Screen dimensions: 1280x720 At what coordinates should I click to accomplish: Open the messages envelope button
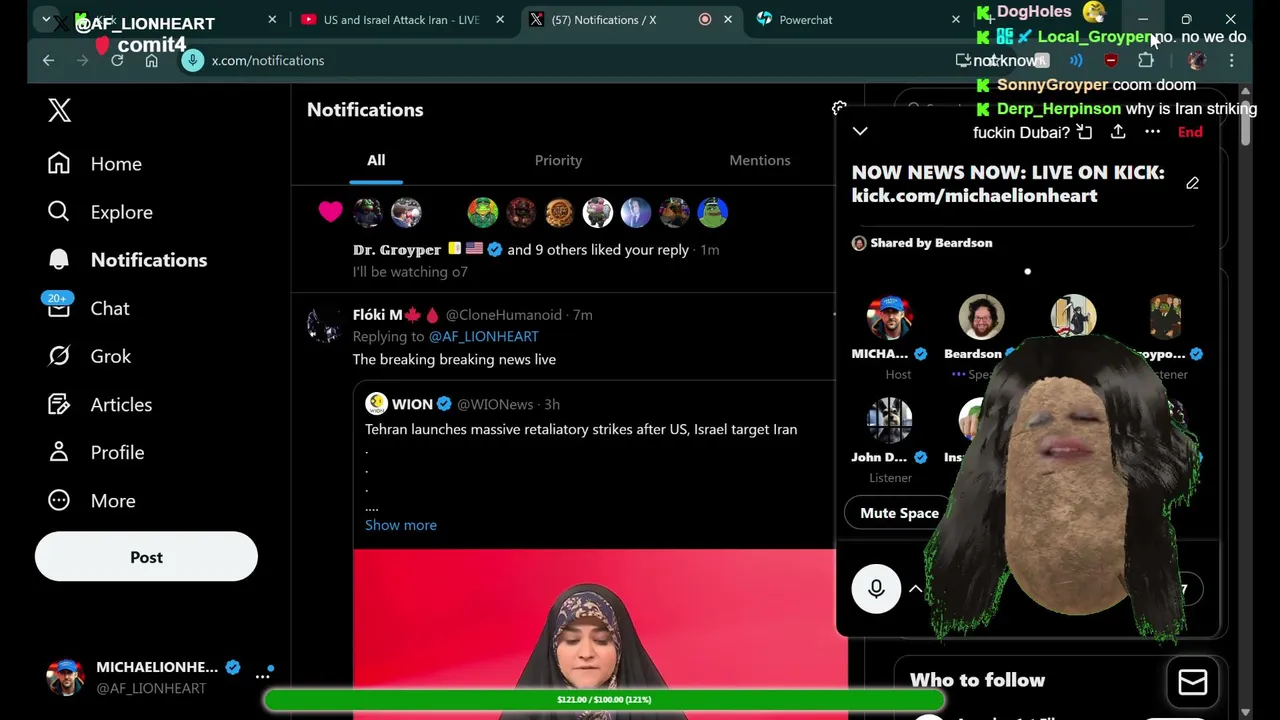[x=1193, y=682]
